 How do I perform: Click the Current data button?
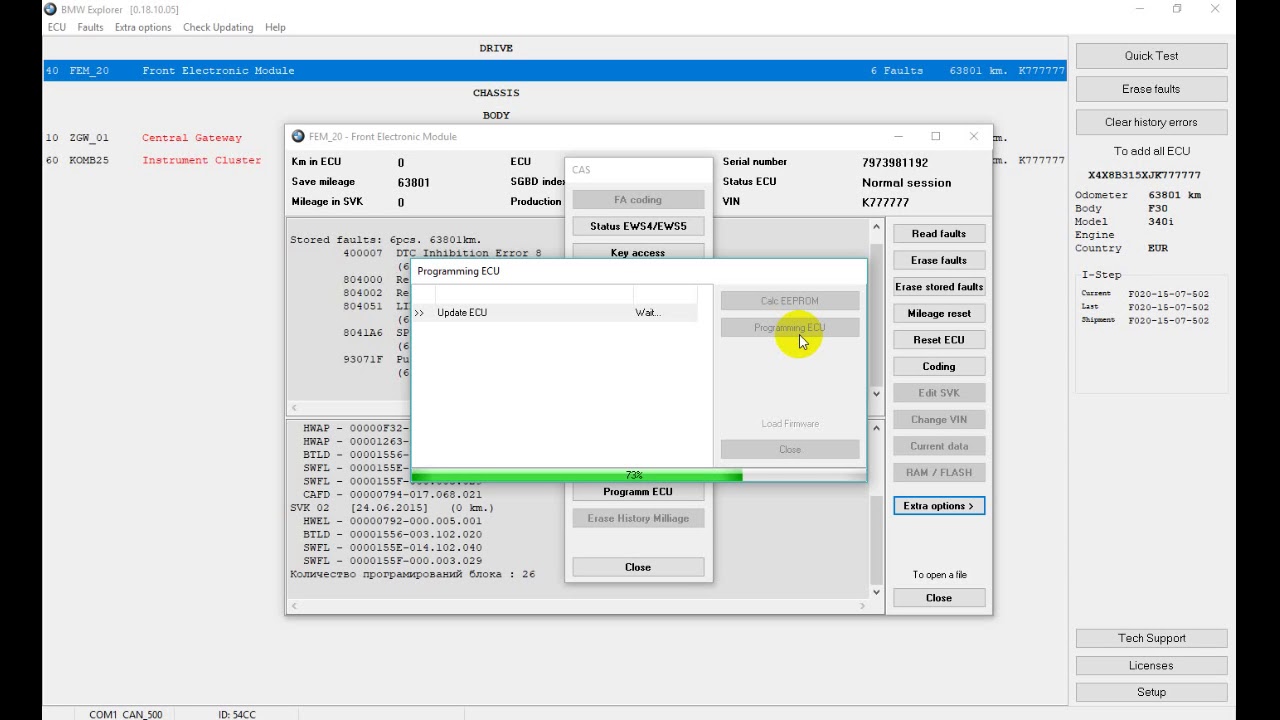(939, 446)
